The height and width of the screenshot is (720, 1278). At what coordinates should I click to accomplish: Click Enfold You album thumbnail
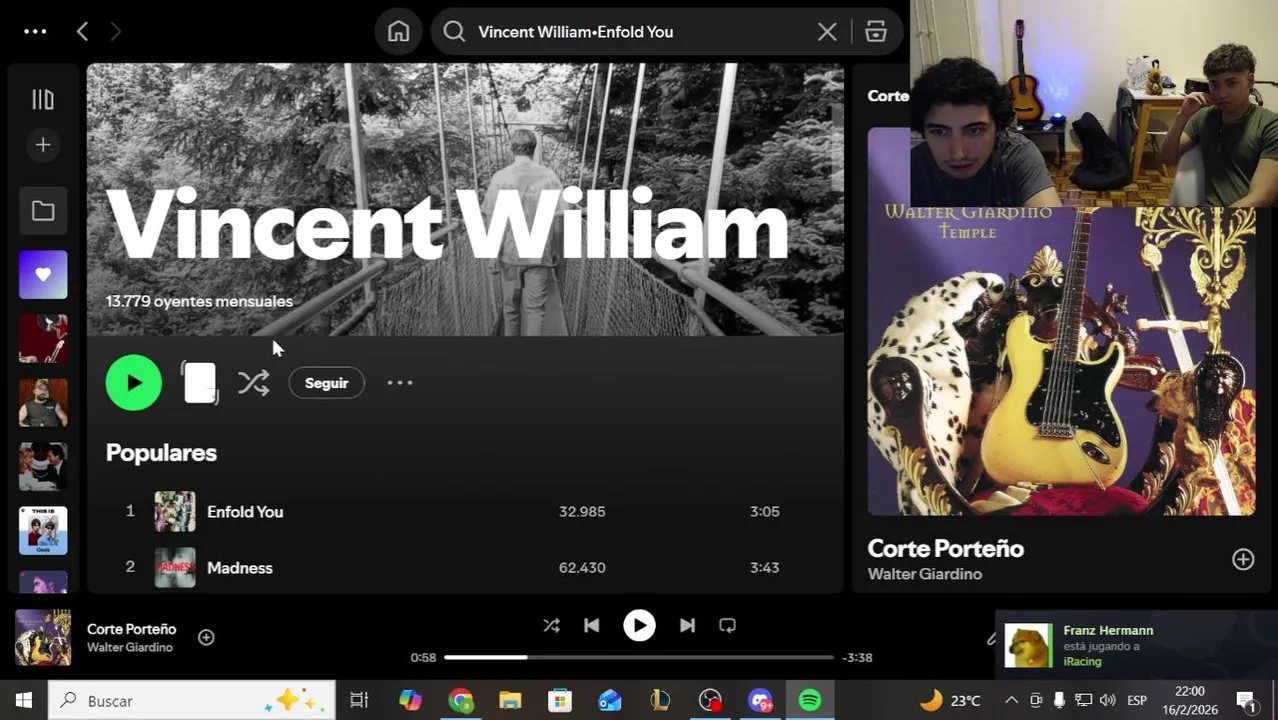175,511
